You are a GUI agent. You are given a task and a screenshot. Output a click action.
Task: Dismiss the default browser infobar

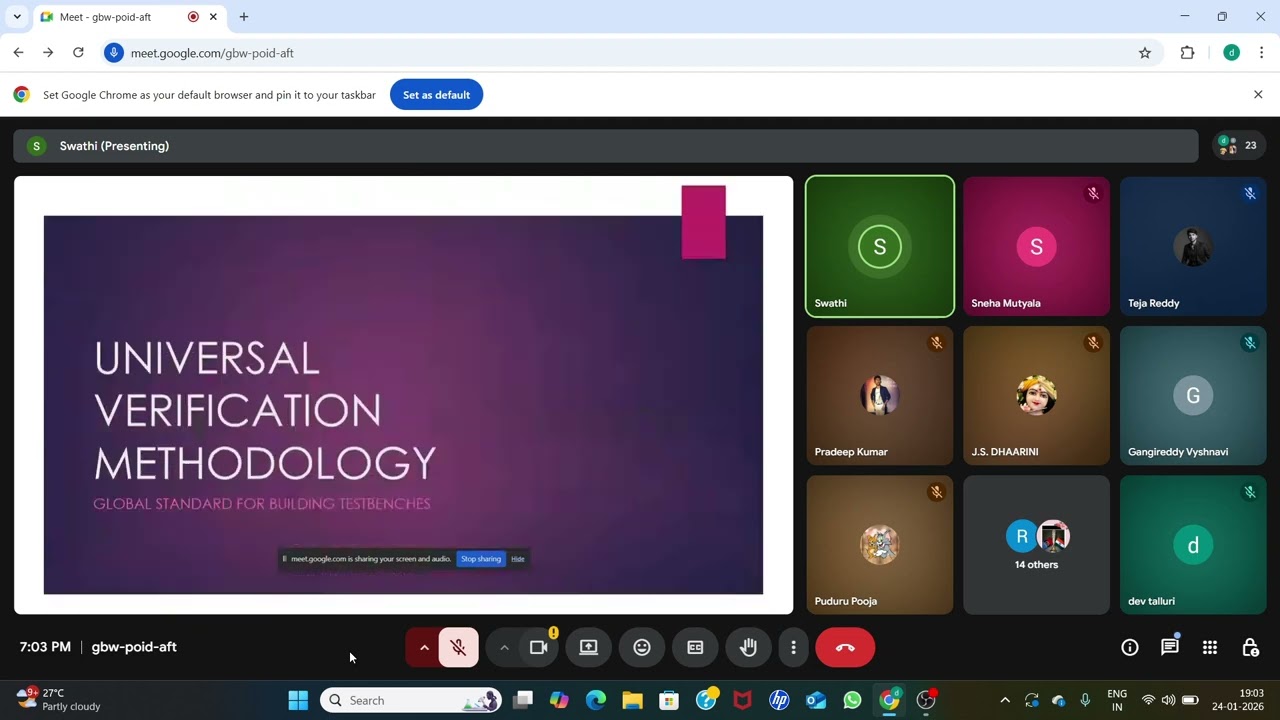pos(1258,95)
